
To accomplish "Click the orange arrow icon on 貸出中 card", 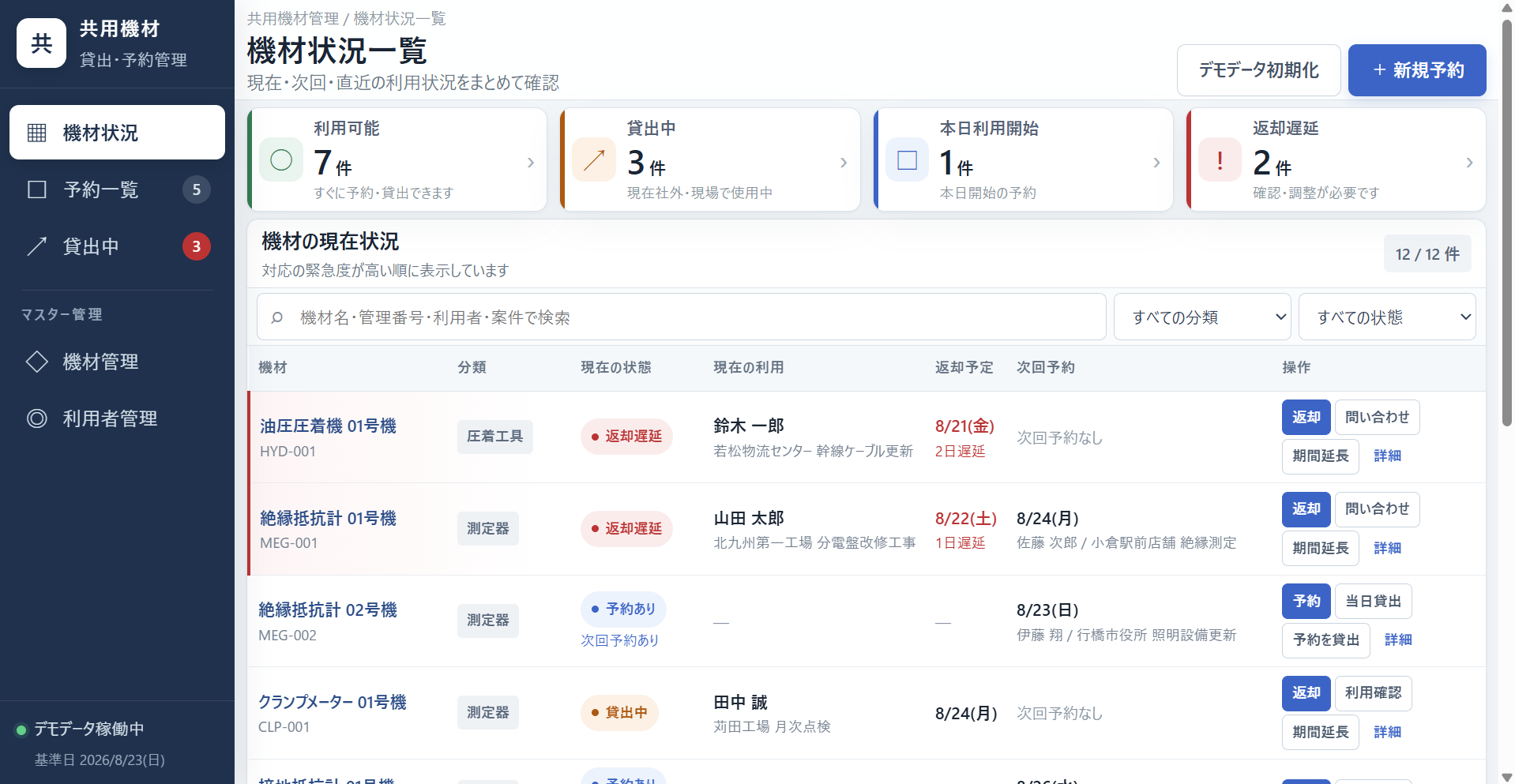I will coord(594,160).
